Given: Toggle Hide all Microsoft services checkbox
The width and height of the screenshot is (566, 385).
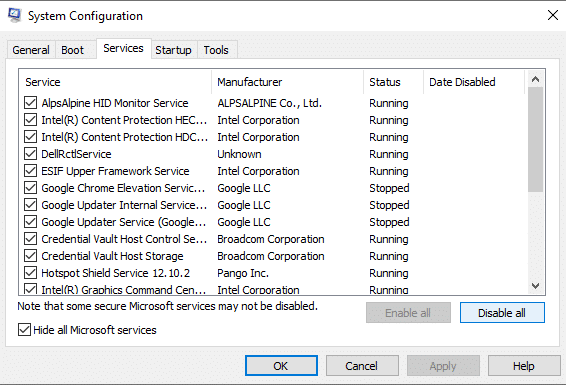Looking at the screenshot, I should [x=24, y=330].
